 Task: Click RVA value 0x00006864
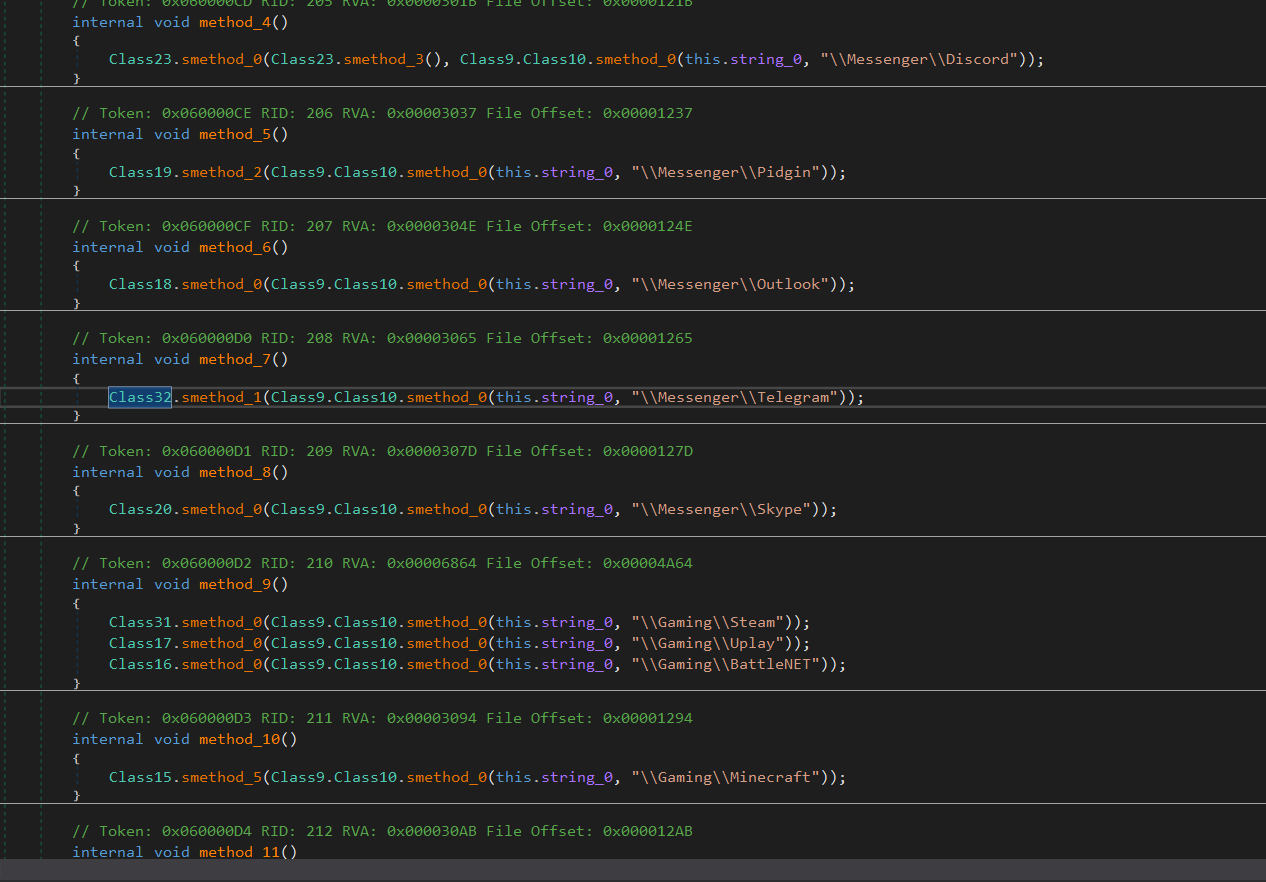pos(432,563)
